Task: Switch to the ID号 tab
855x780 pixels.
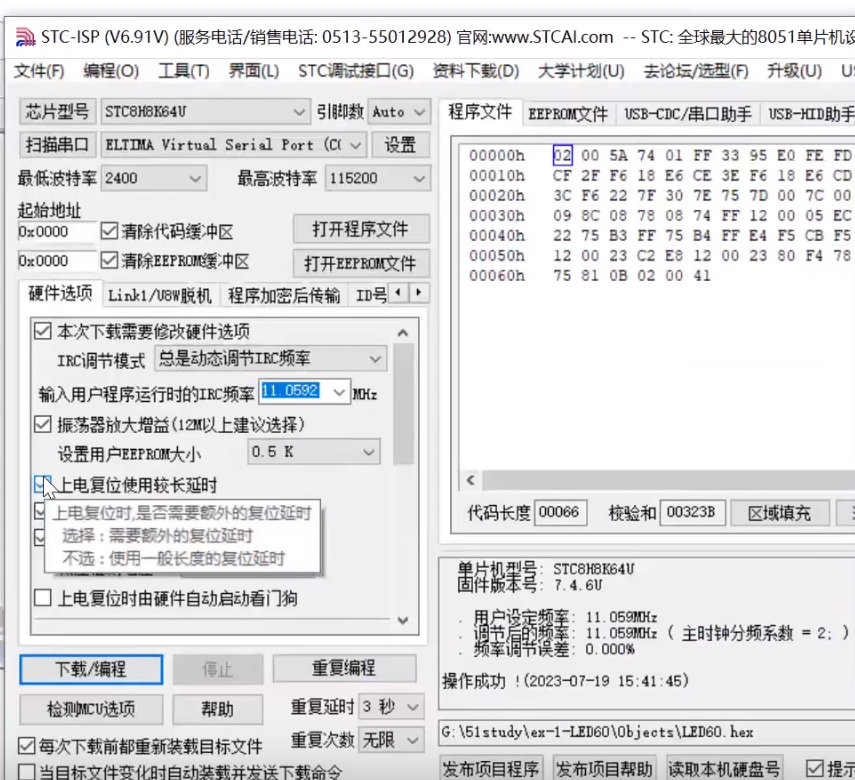Action: coord(371,296)
